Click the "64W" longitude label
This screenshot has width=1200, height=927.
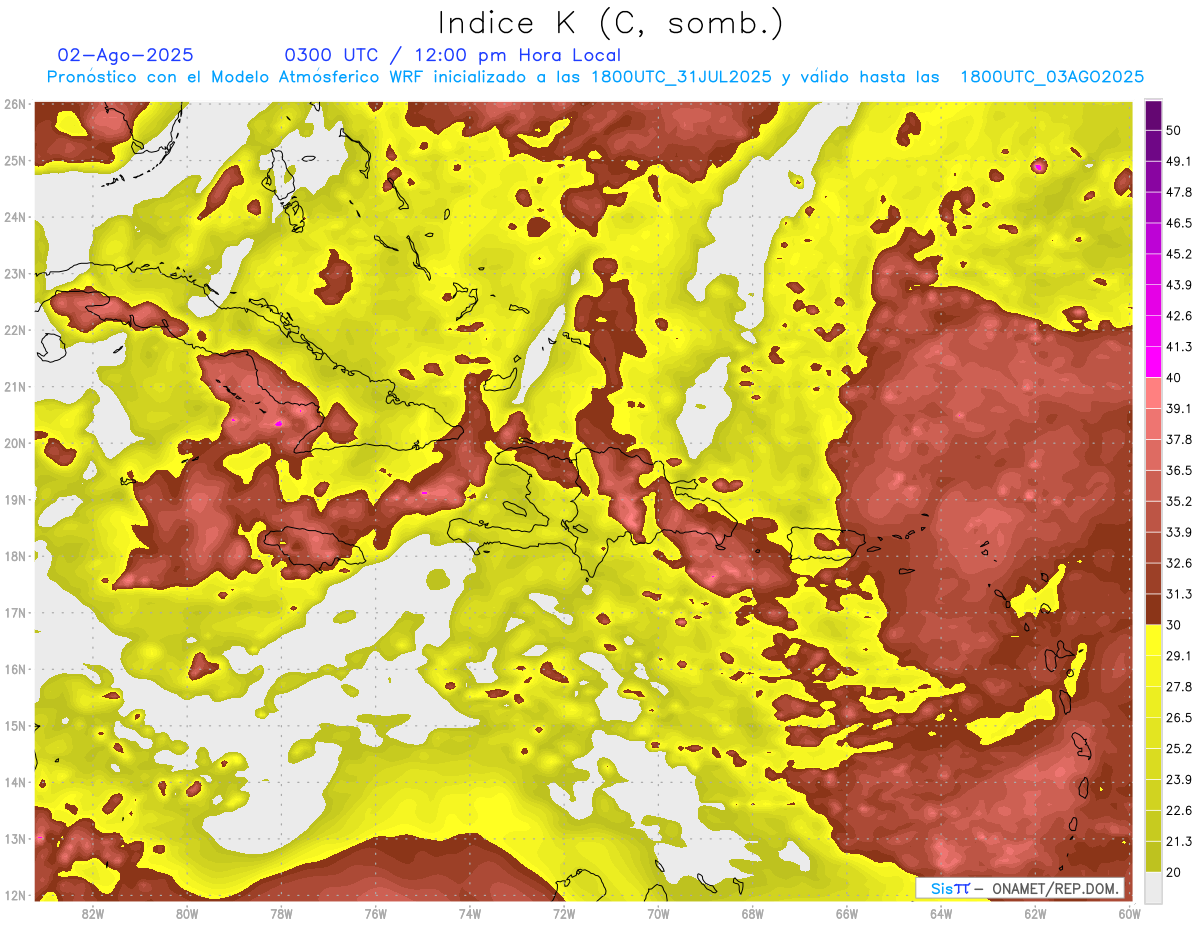[941, 913]
